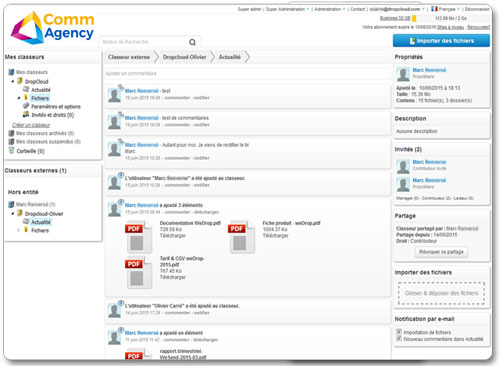Click avatar next to 'test' comment

(114, 95)
